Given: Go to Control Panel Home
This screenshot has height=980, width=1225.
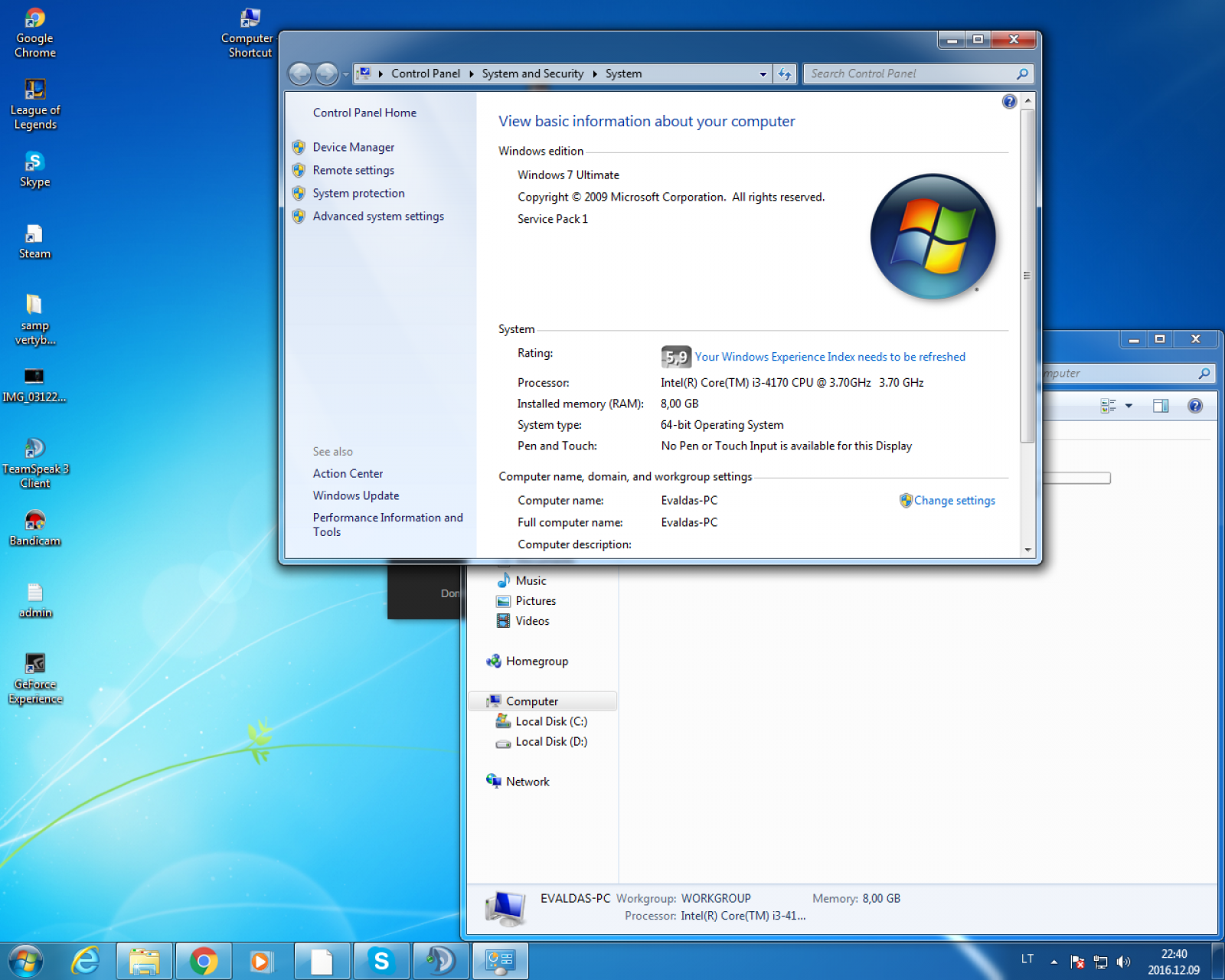Looking at the screenshot, I should pos(364,113).
